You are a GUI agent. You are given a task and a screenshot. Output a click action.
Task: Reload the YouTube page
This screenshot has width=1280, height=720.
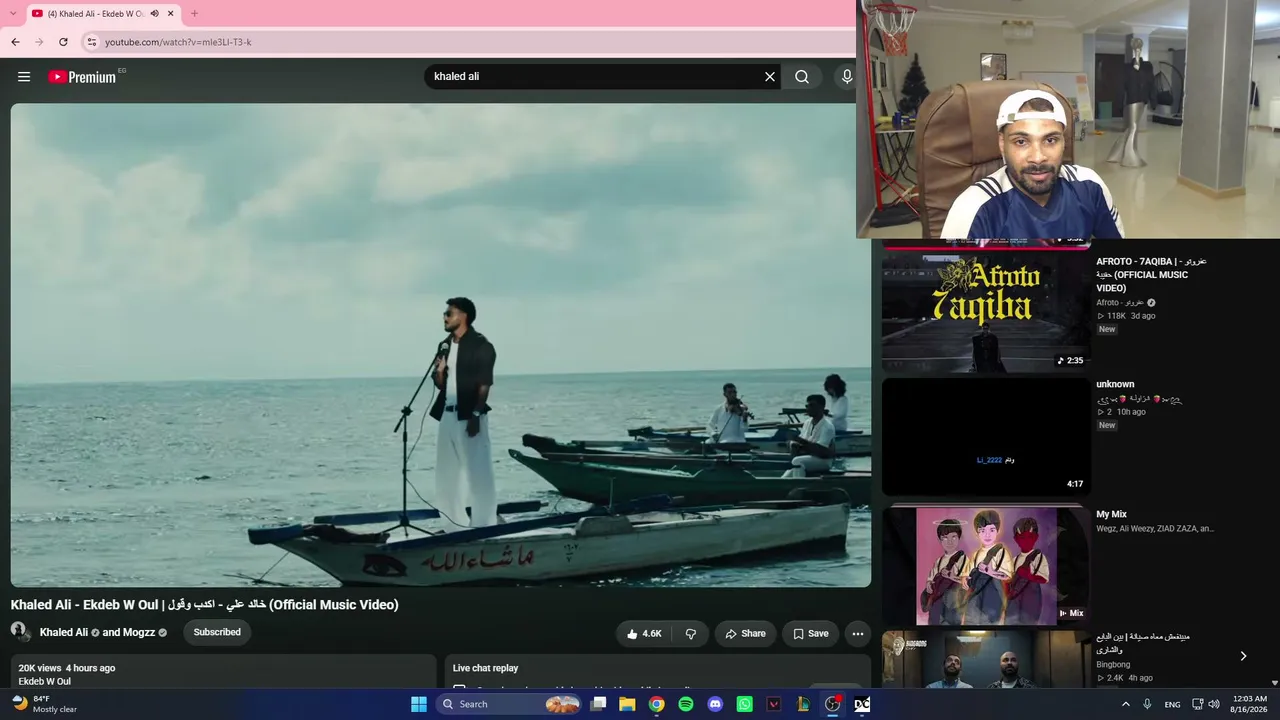coord(63,42)
